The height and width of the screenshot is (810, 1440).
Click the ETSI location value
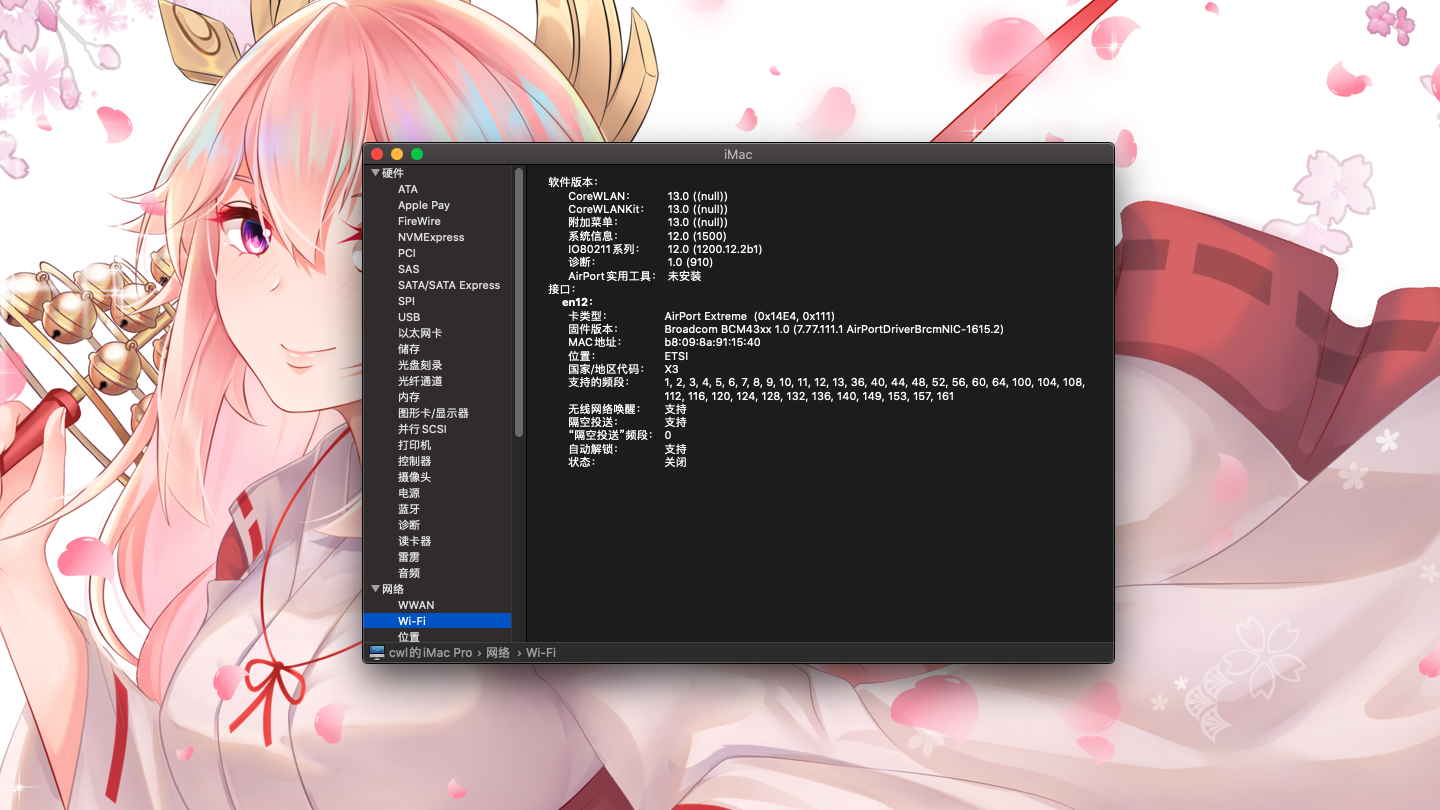(x=676, y=356)
